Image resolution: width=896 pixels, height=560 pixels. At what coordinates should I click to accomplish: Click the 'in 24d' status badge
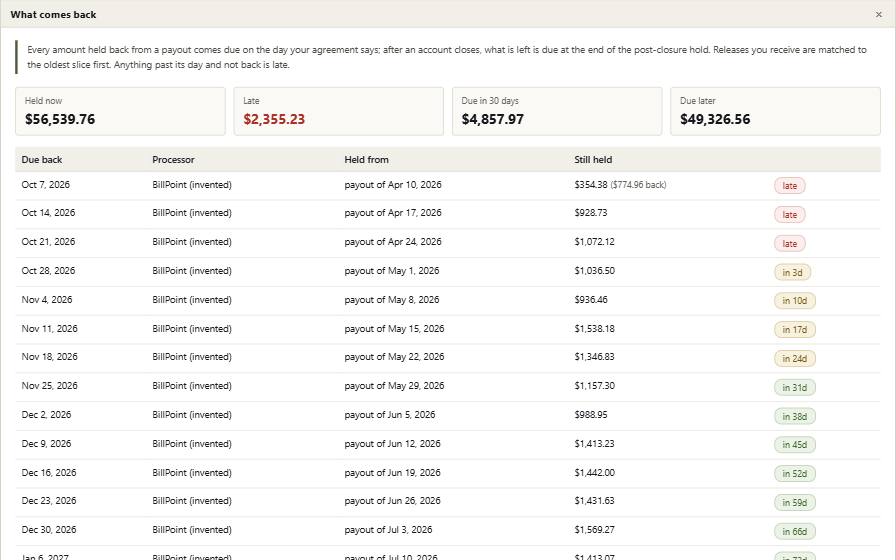pyautogui.click(x=795, y=359)
